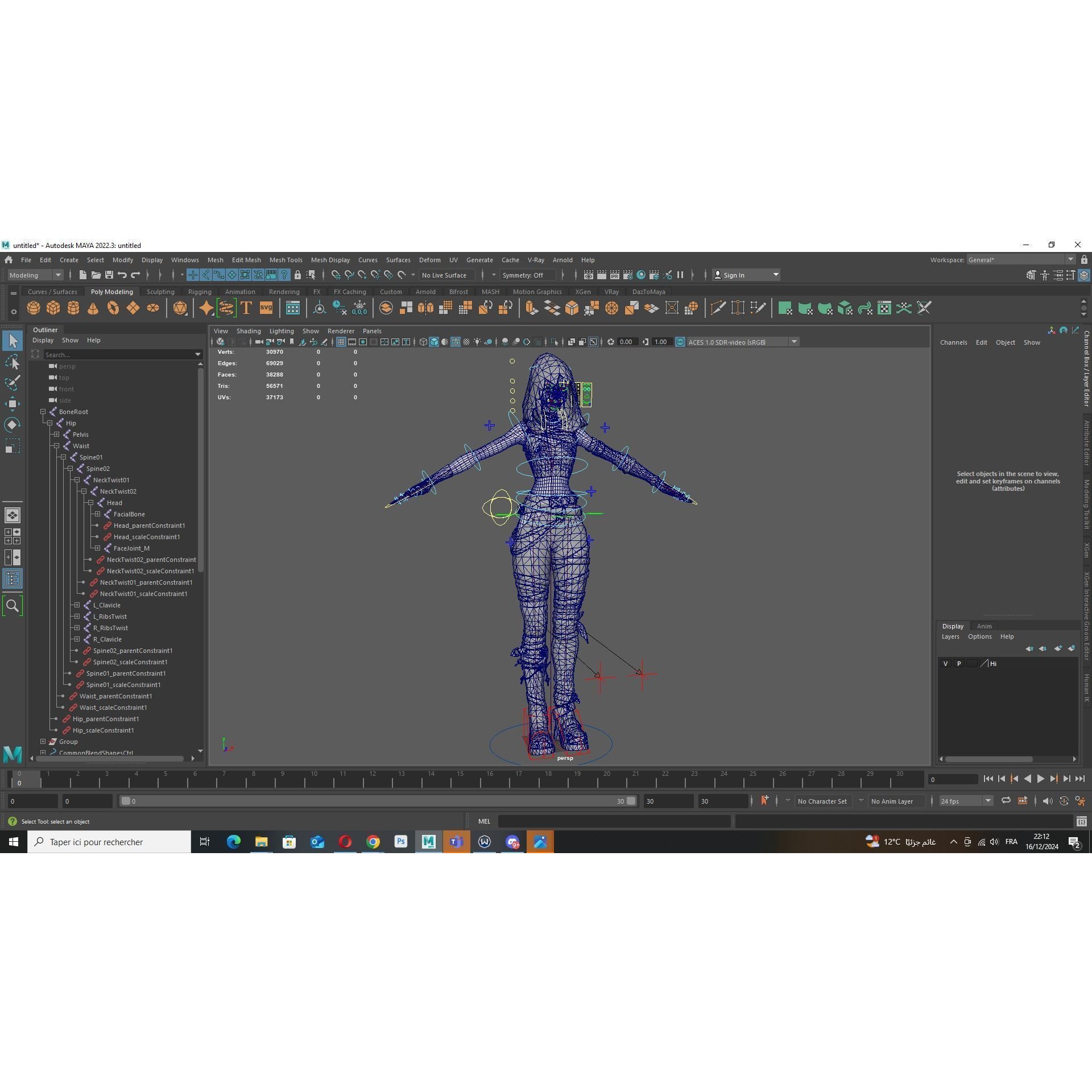Click the Layers menu in layer editor
Viewport: 1092px width, 1092px height.
point(950,636)
